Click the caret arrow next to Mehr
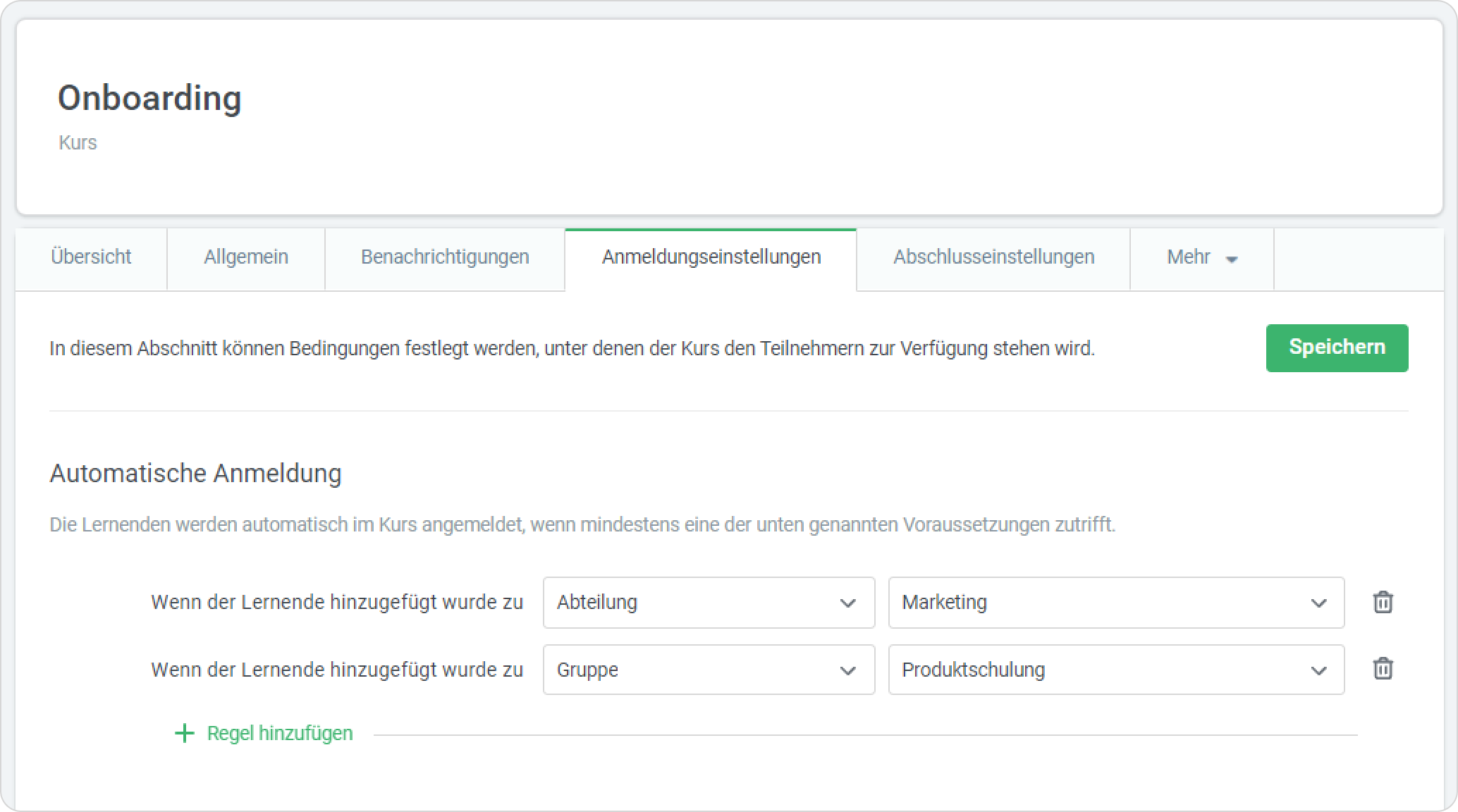 click(x=1232, y=259)
